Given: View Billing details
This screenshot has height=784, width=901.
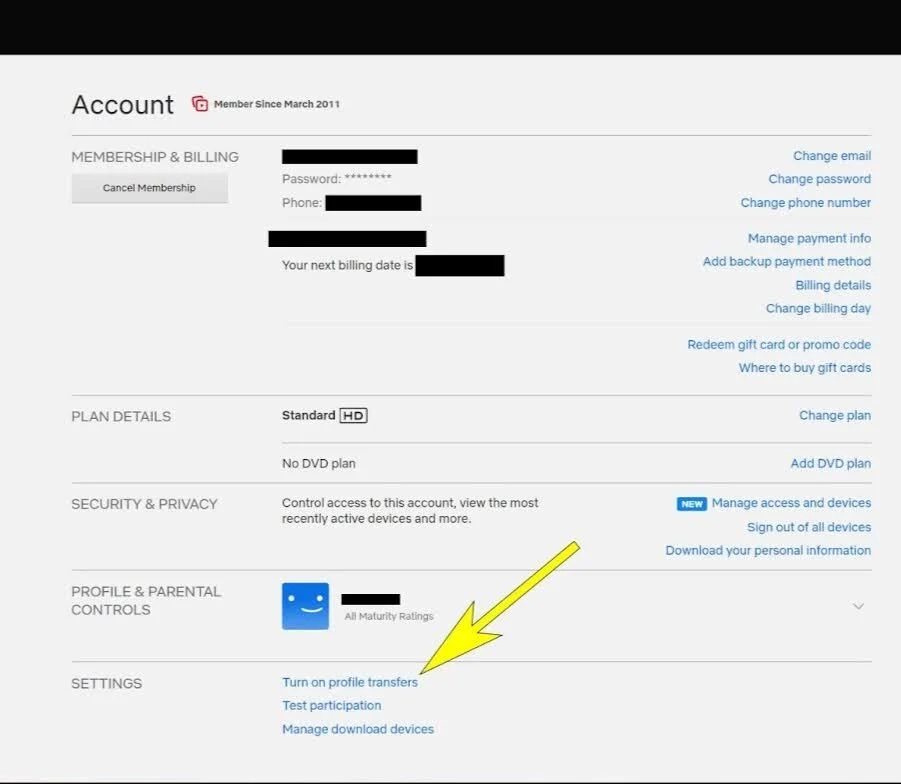Looking at the screenshot, I should (x=832, y=286).
